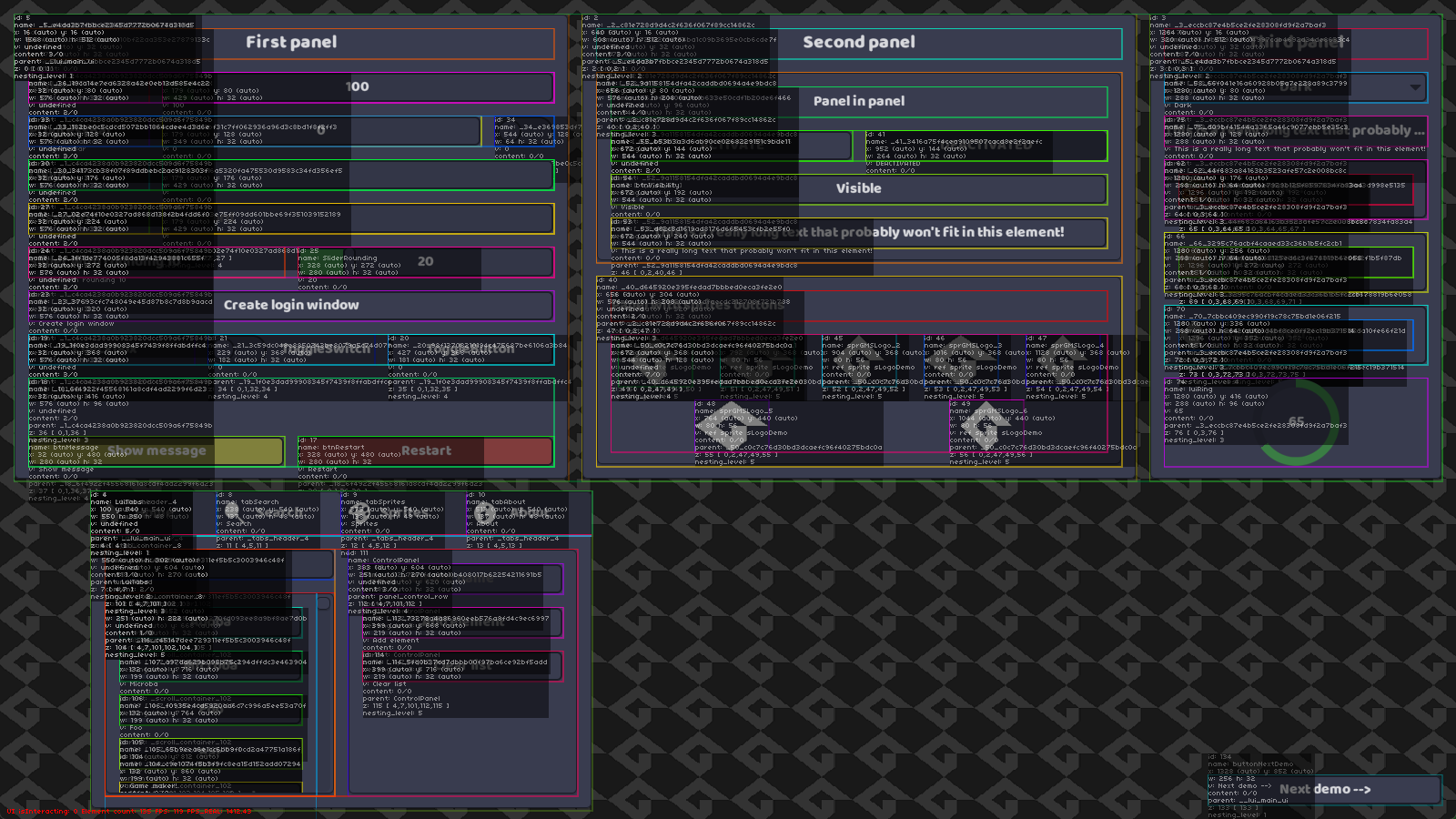Click the Next demo --> button
Screen dimensions: 1456x819
[x=1325, y=790]
